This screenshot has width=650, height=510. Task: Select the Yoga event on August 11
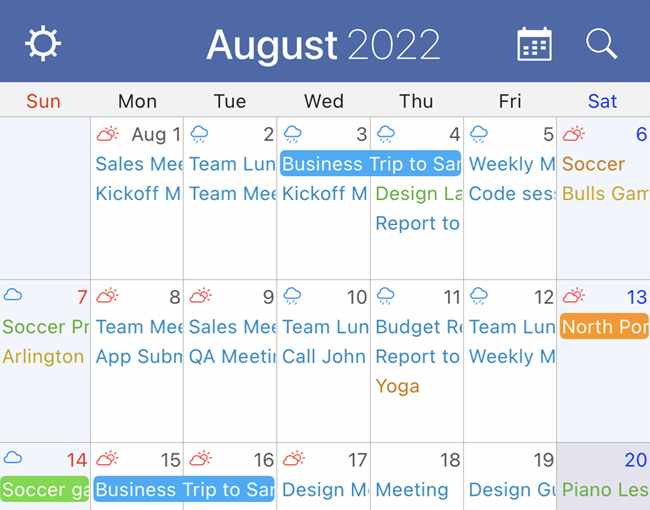click(397, 386)
